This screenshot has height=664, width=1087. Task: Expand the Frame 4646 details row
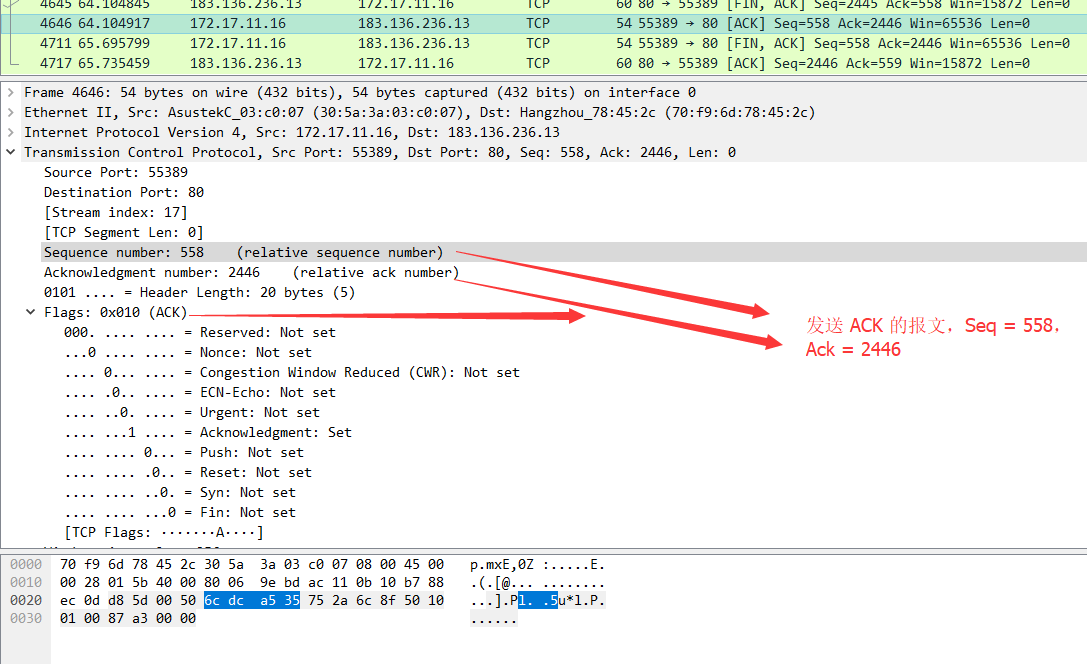tap(11, 92)
